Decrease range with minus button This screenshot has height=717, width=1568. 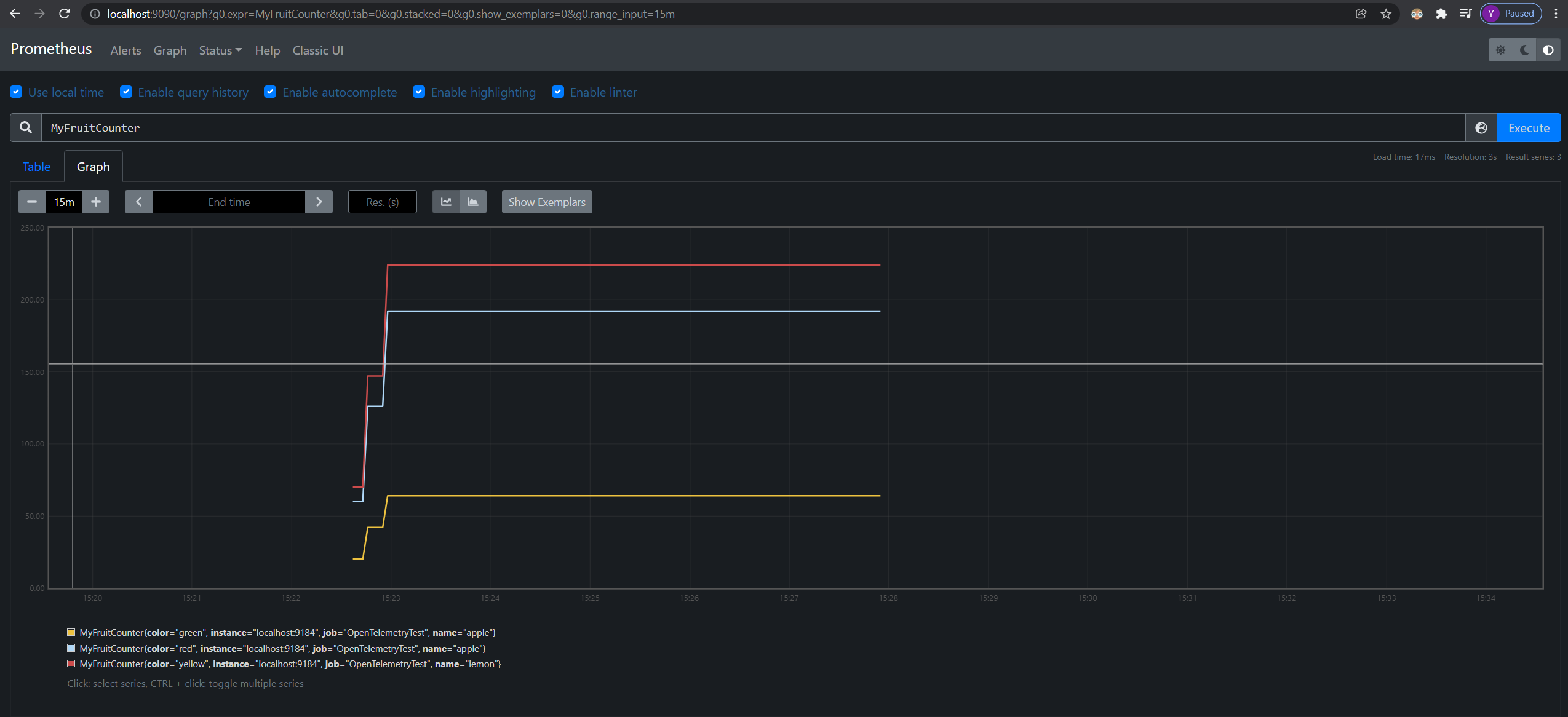tap(32, 202)
